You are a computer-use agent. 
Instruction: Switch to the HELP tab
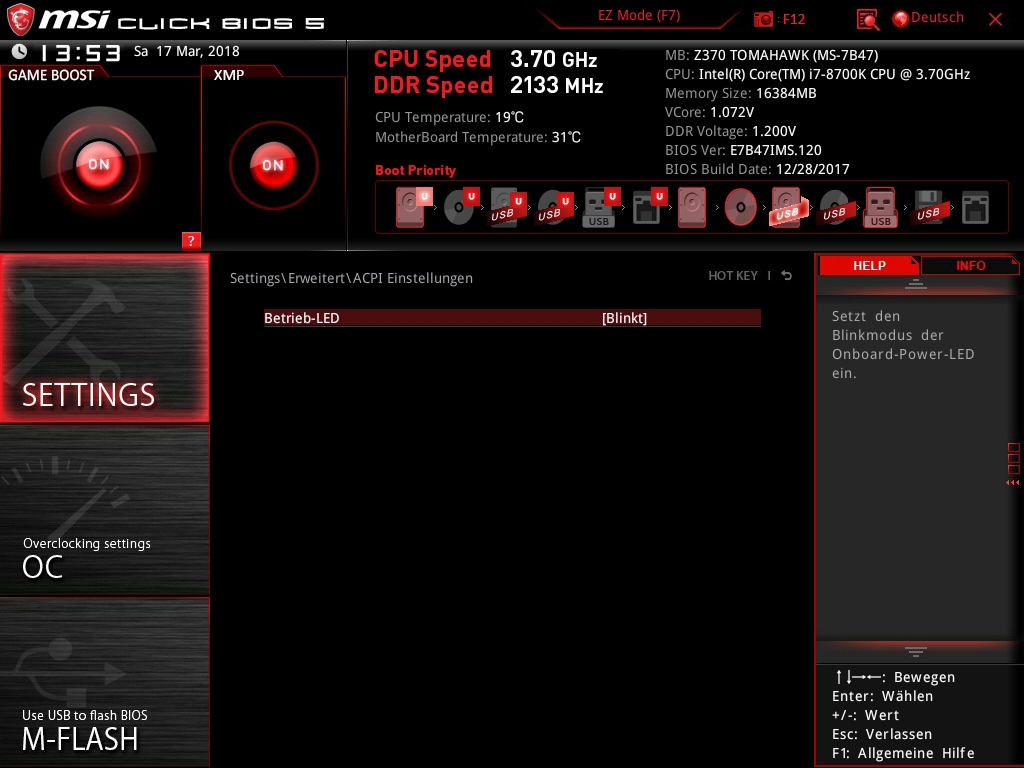pos(869,265)
